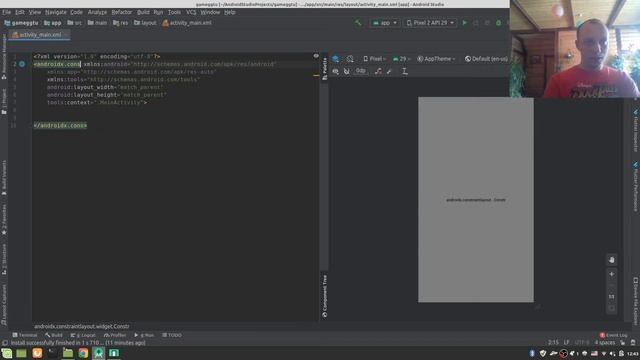Click the Guidelines icon in the design toolbar

click(404, 71)
